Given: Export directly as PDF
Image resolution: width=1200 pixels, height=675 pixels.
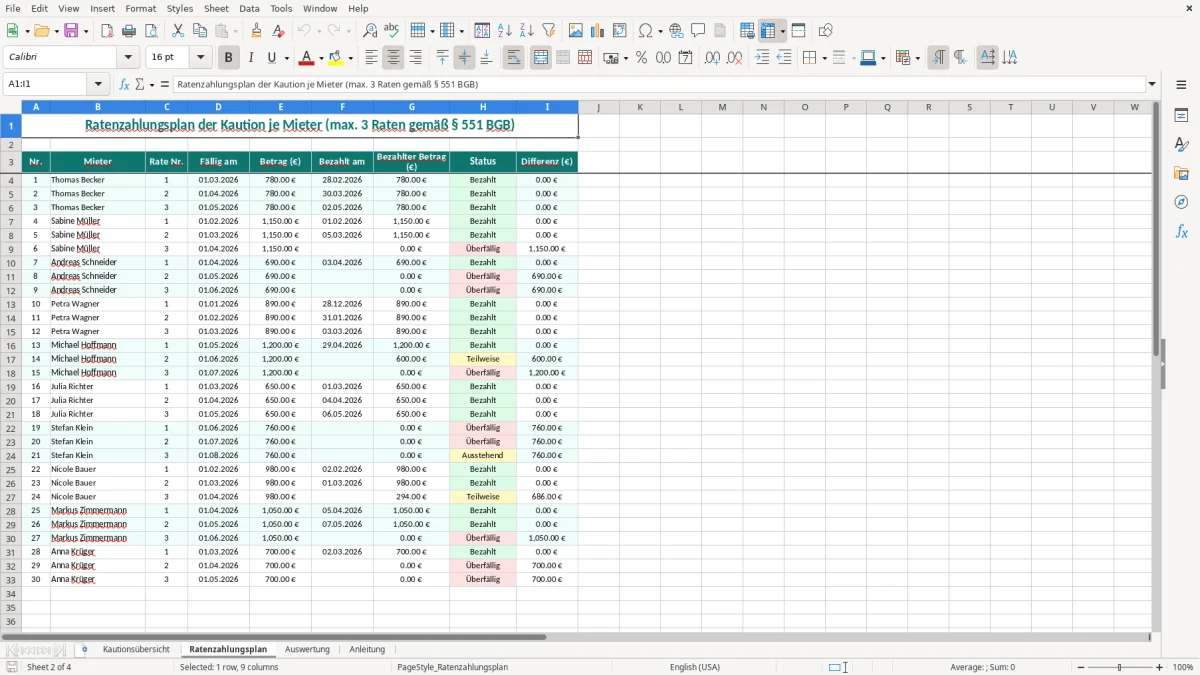Looking at the screenshot, I should point(107,31).
